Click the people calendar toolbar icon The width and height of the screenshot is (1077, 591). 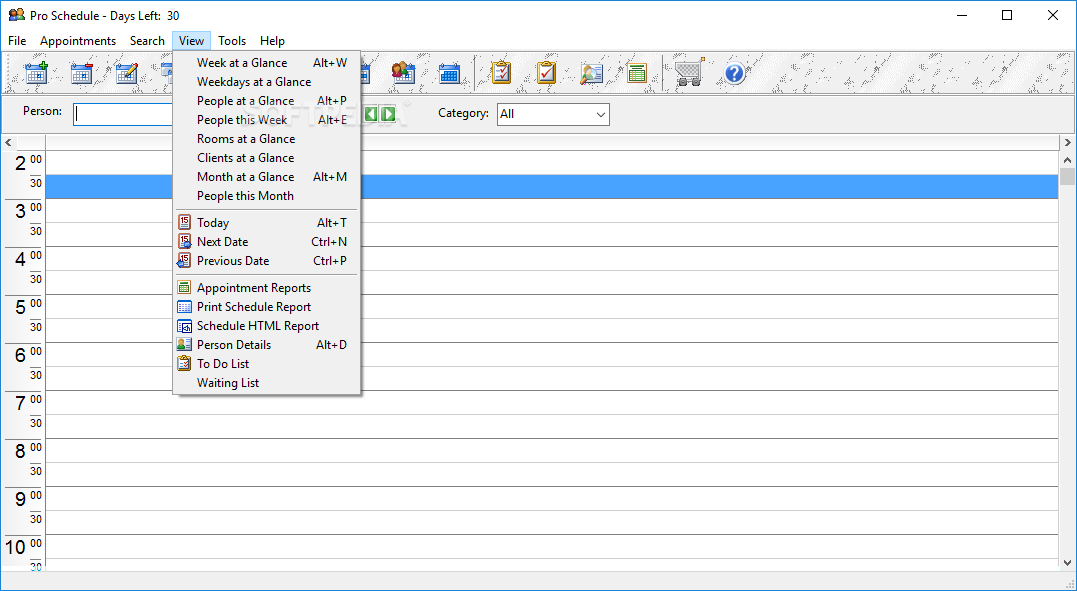click(x=404, y=72)
